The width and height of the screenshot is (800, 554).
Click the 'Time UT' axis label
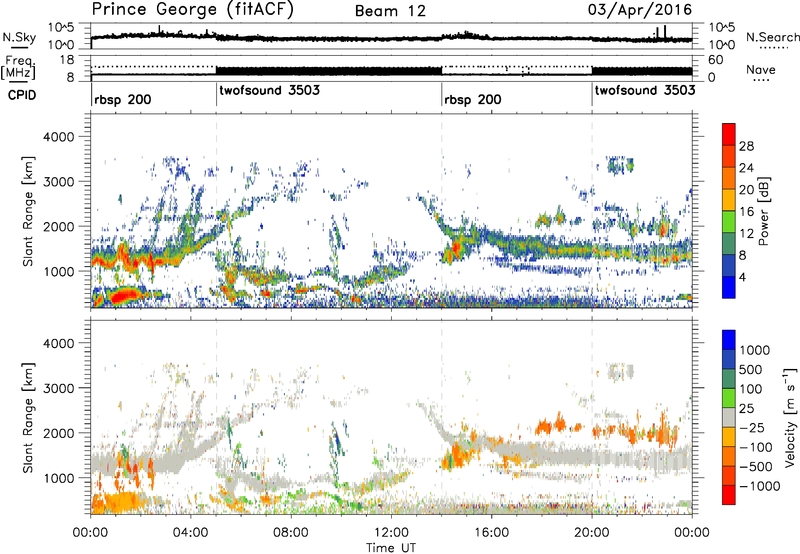click(391, 547)
